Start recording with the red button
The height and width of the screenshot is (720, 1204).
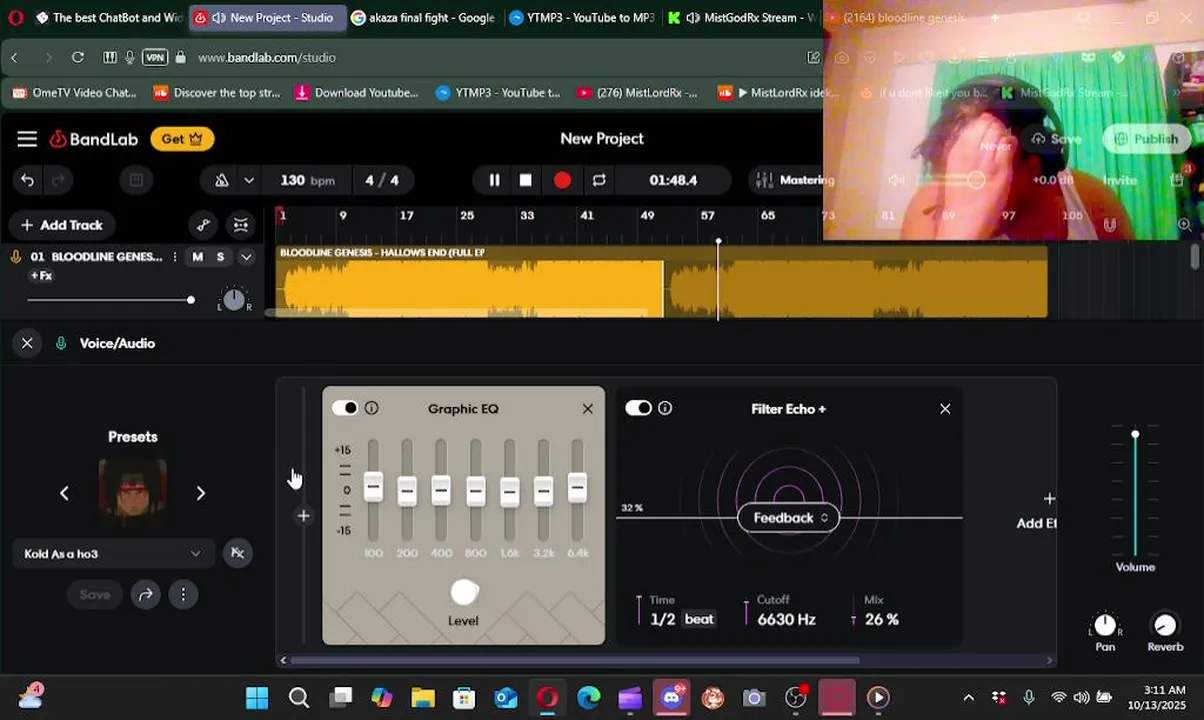tap(562, 180)
